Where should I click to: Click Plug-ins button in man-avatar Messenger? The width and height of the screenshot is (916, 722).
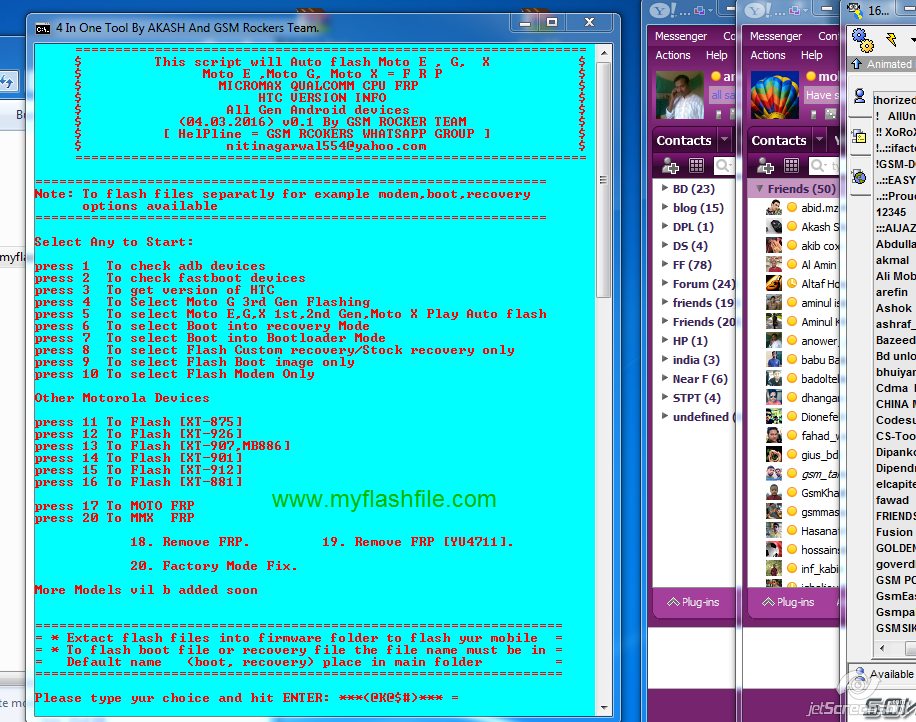(693, 602)
